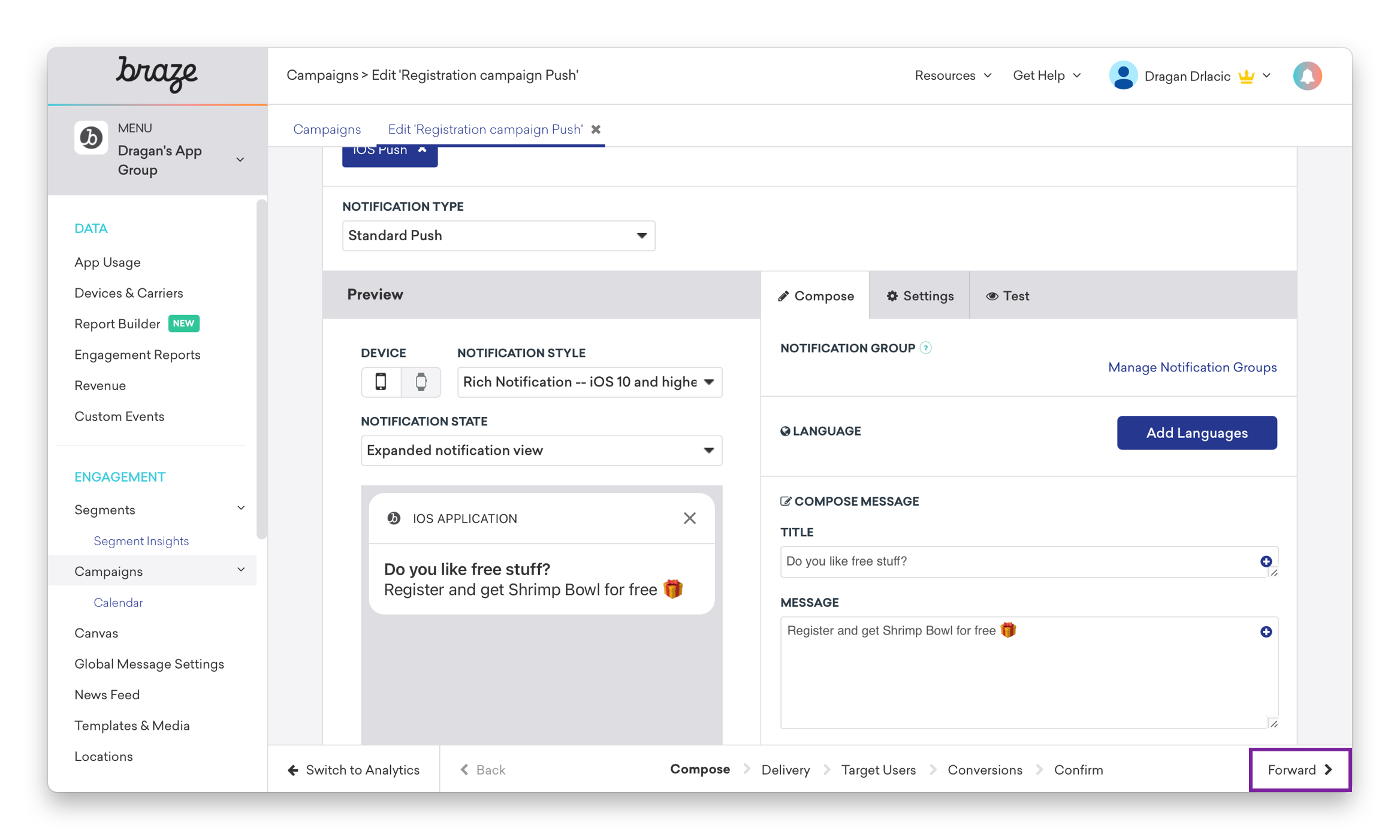
Task: Open Devices & Carriers page
Action: (128, 293)
